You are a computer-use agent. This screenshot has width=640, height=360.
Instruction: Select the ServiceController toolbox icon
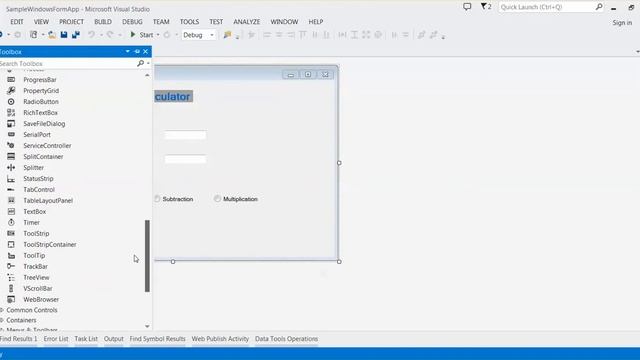(x=11, y=146)
